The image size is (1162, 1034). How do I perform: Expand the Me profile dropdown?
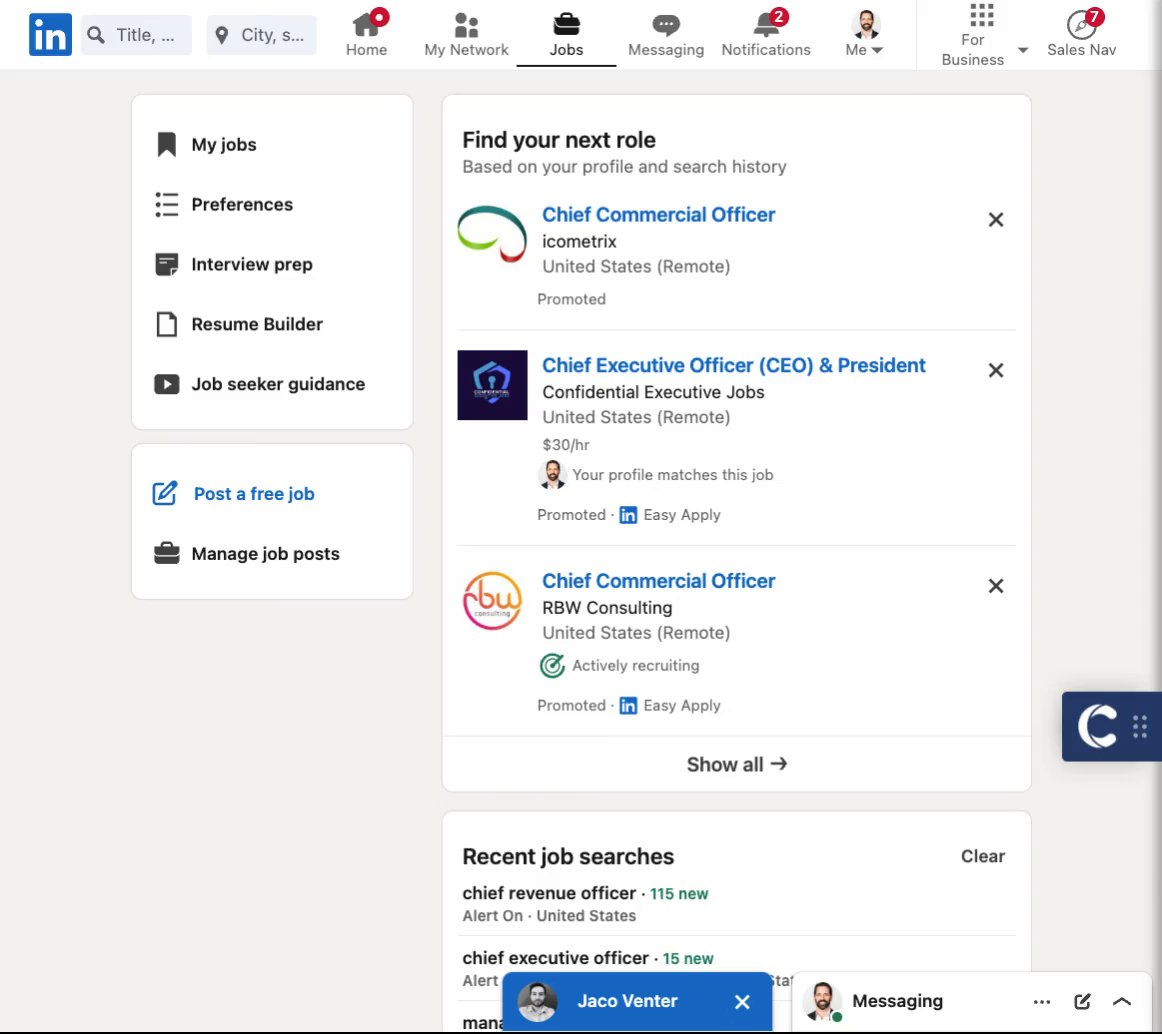(865, 34)
